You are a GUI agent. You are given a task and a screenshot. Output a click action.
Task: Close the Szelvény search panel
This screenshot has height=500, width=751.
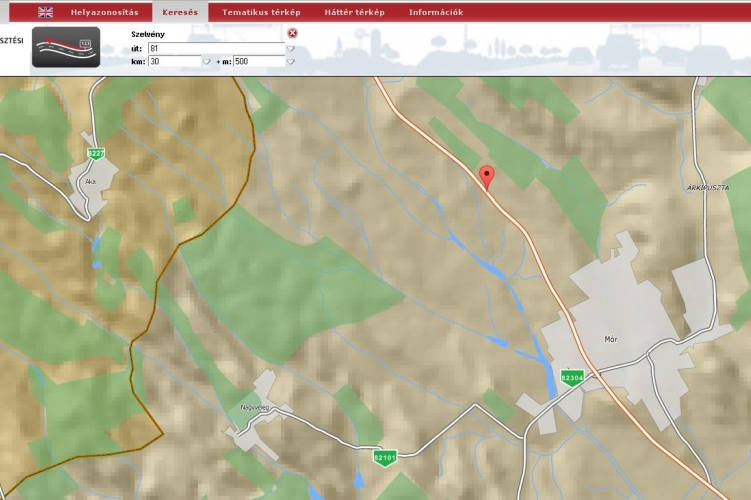293,33
